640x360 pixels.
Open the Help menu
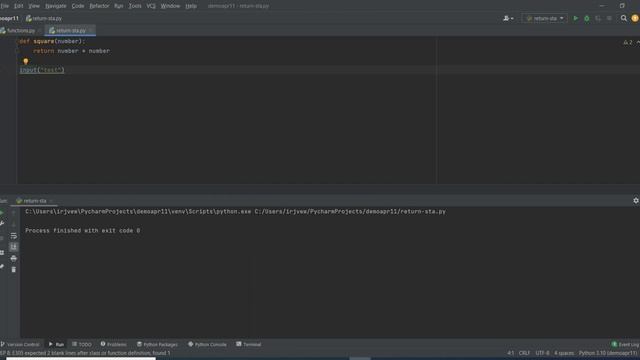click(191, 6)
